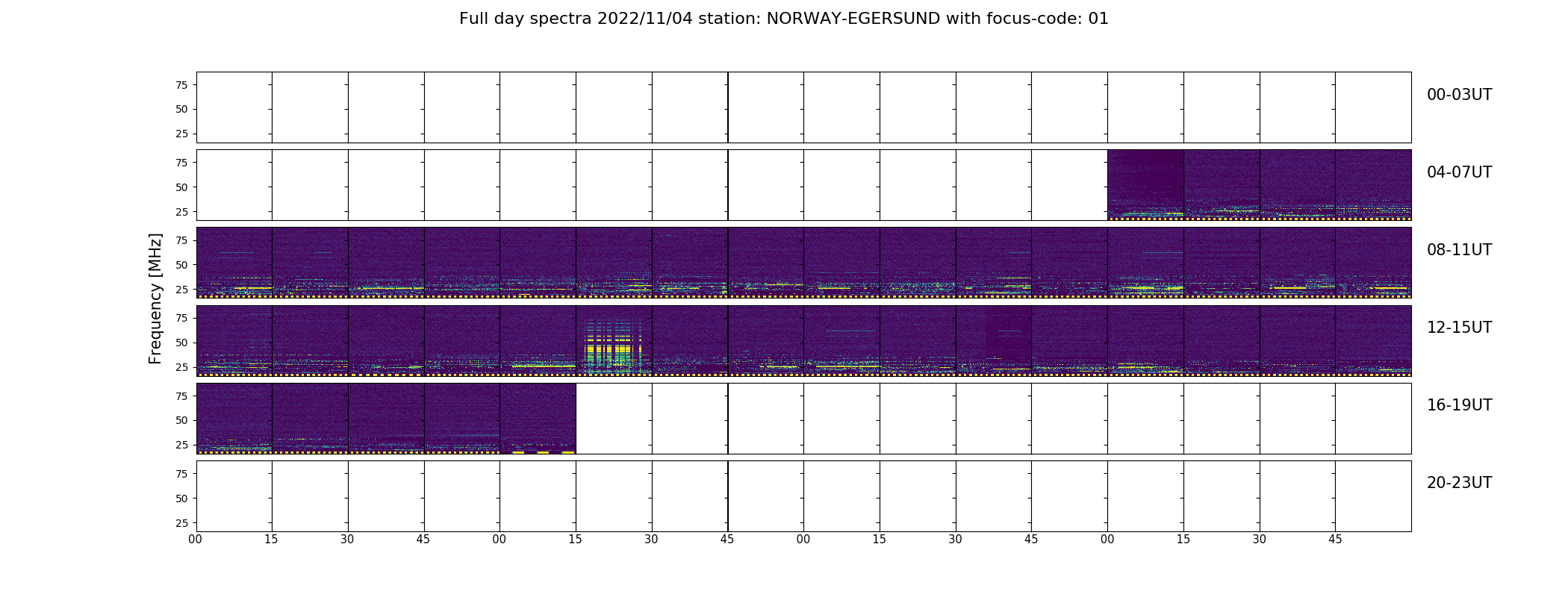Click the last spectrogram panel of the 16-19UT row
Screen dimensions: 1568x597
(x=538, y=418)
